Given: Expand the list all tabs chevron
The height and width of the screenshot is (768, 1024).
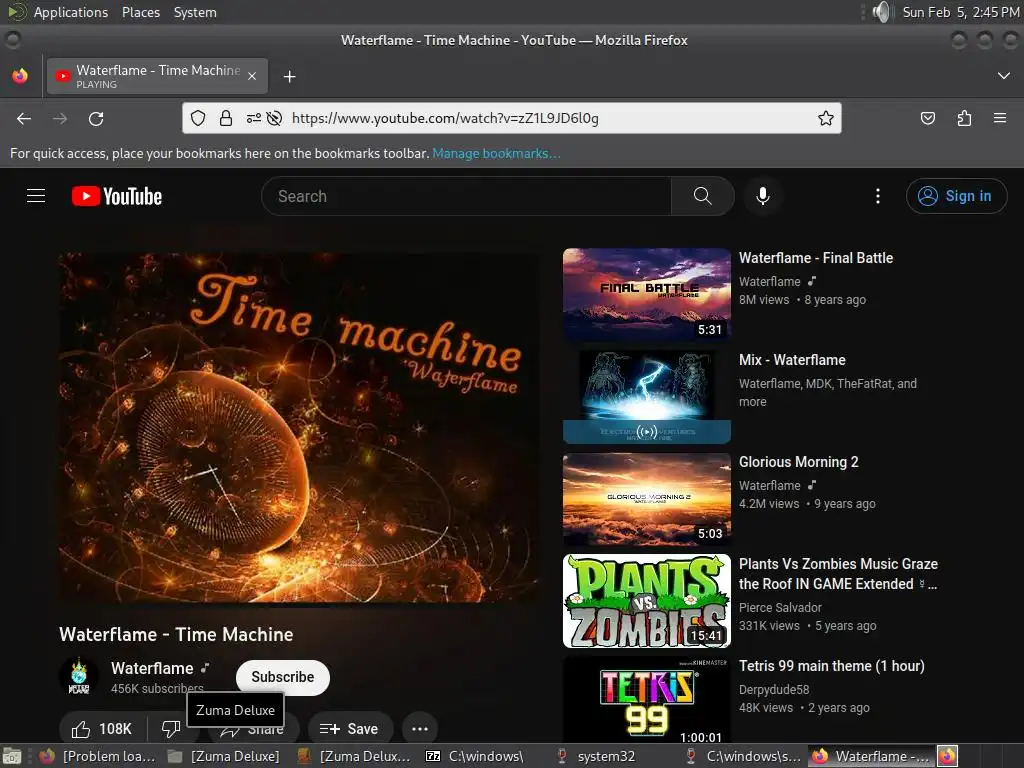Looking at the screenshot, I should [x=1004, y=76].
